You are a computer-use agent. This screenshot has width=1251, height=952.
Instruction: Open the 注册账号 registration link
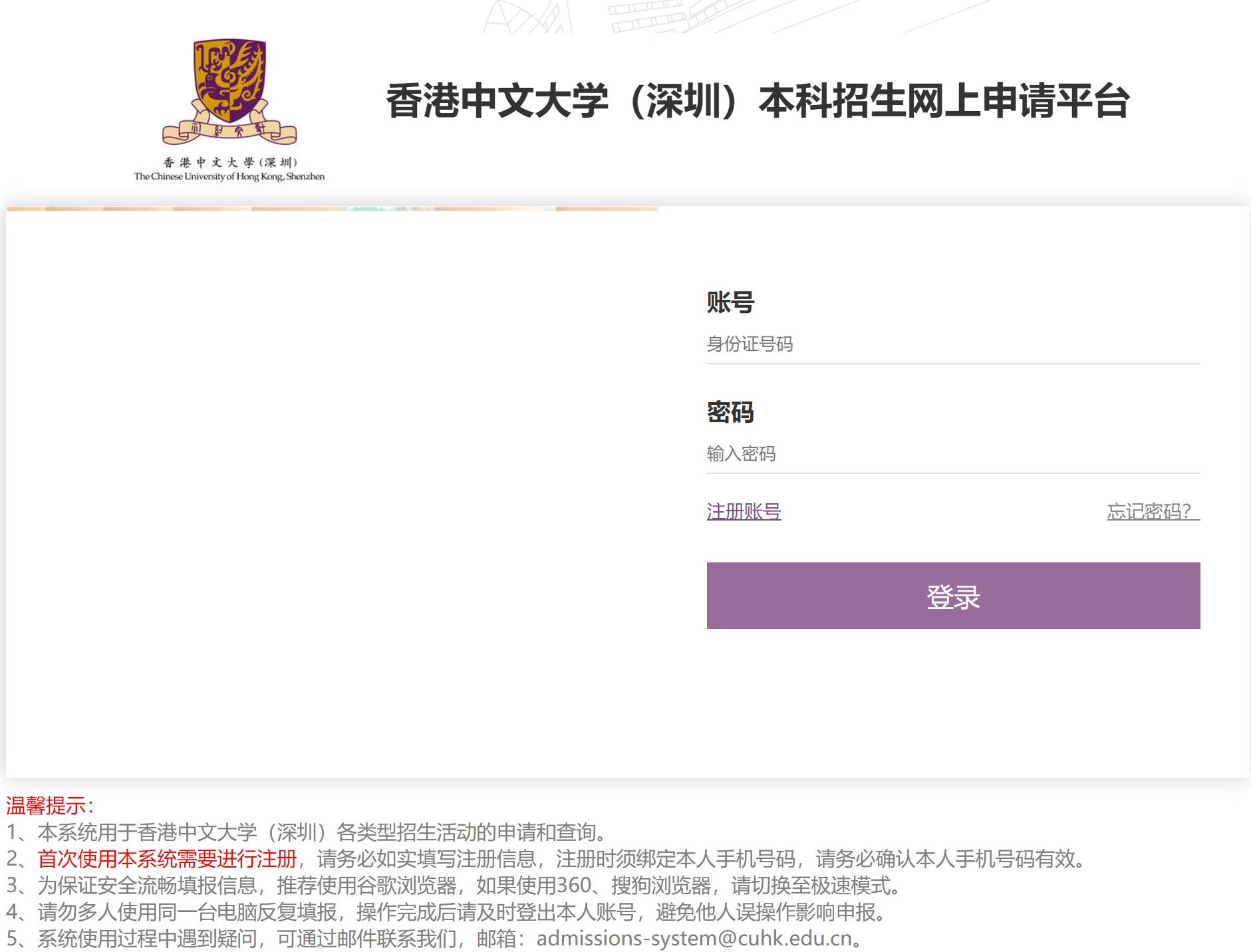744,511
